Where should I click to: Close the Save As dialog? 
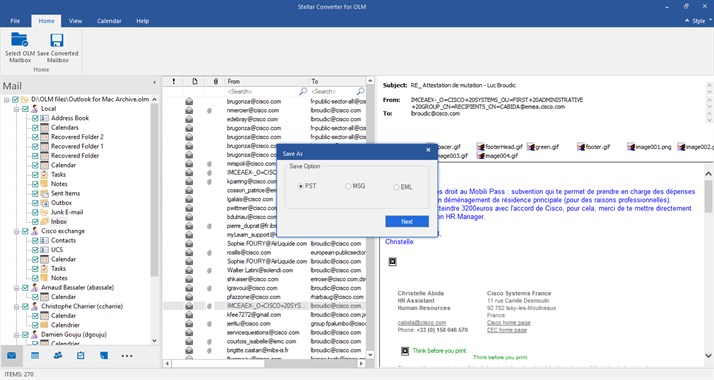(428, 150)
